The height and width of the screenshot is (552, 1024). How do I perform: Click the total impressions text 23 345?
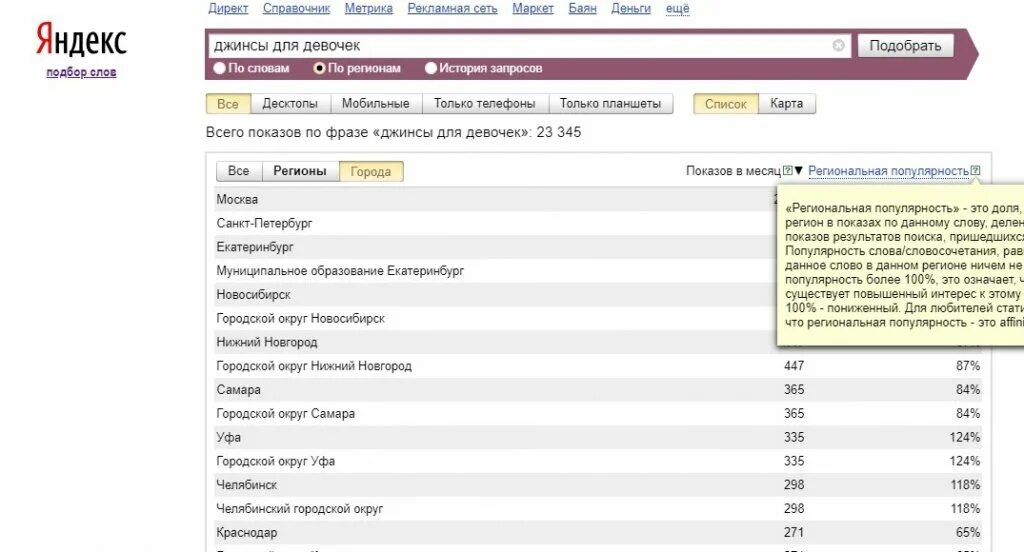tap(558, 132)
